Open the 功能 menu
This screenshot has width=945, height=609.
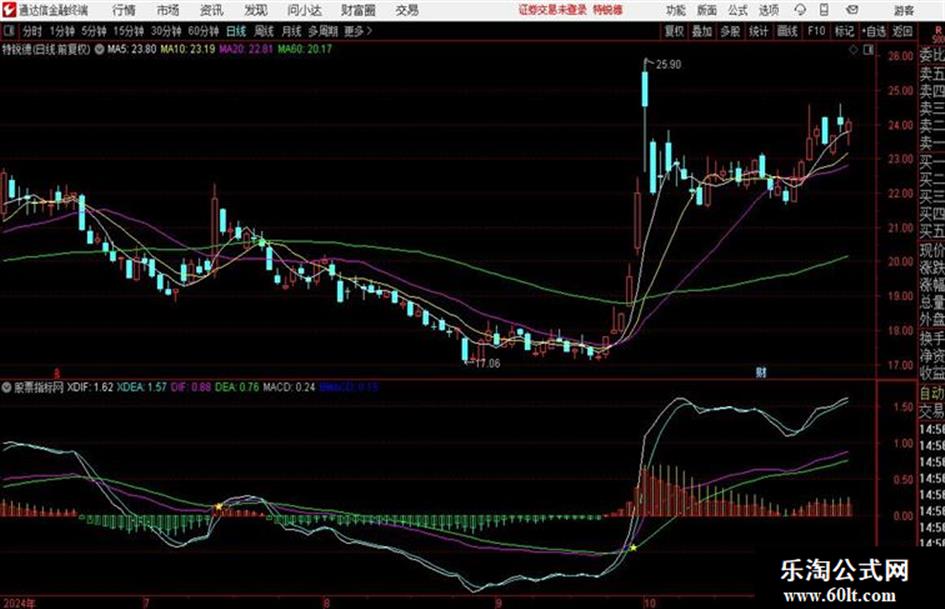(x=676, y=10)
